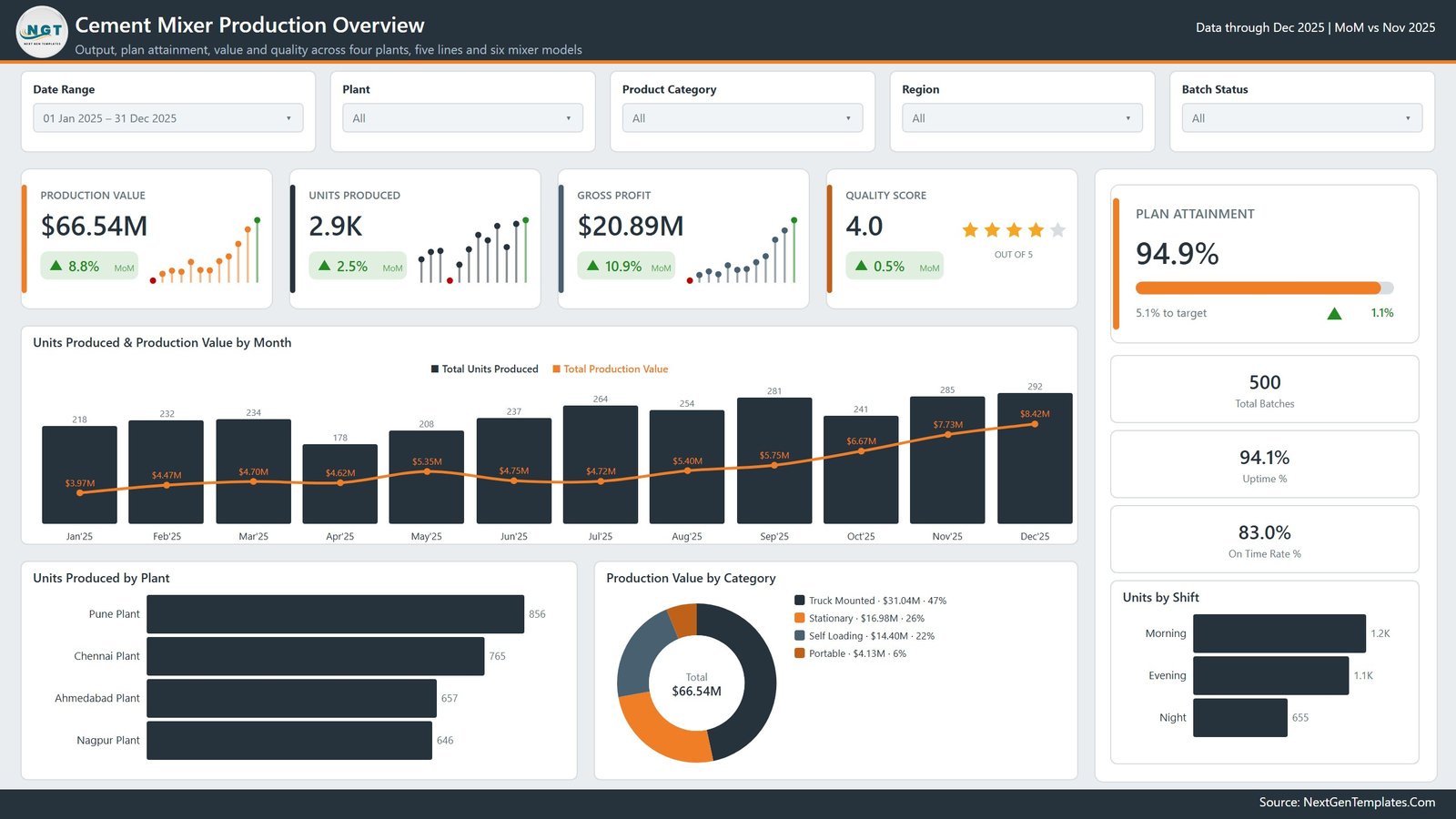Select the Sep'25 bar showing 281 units

(774, 460)
